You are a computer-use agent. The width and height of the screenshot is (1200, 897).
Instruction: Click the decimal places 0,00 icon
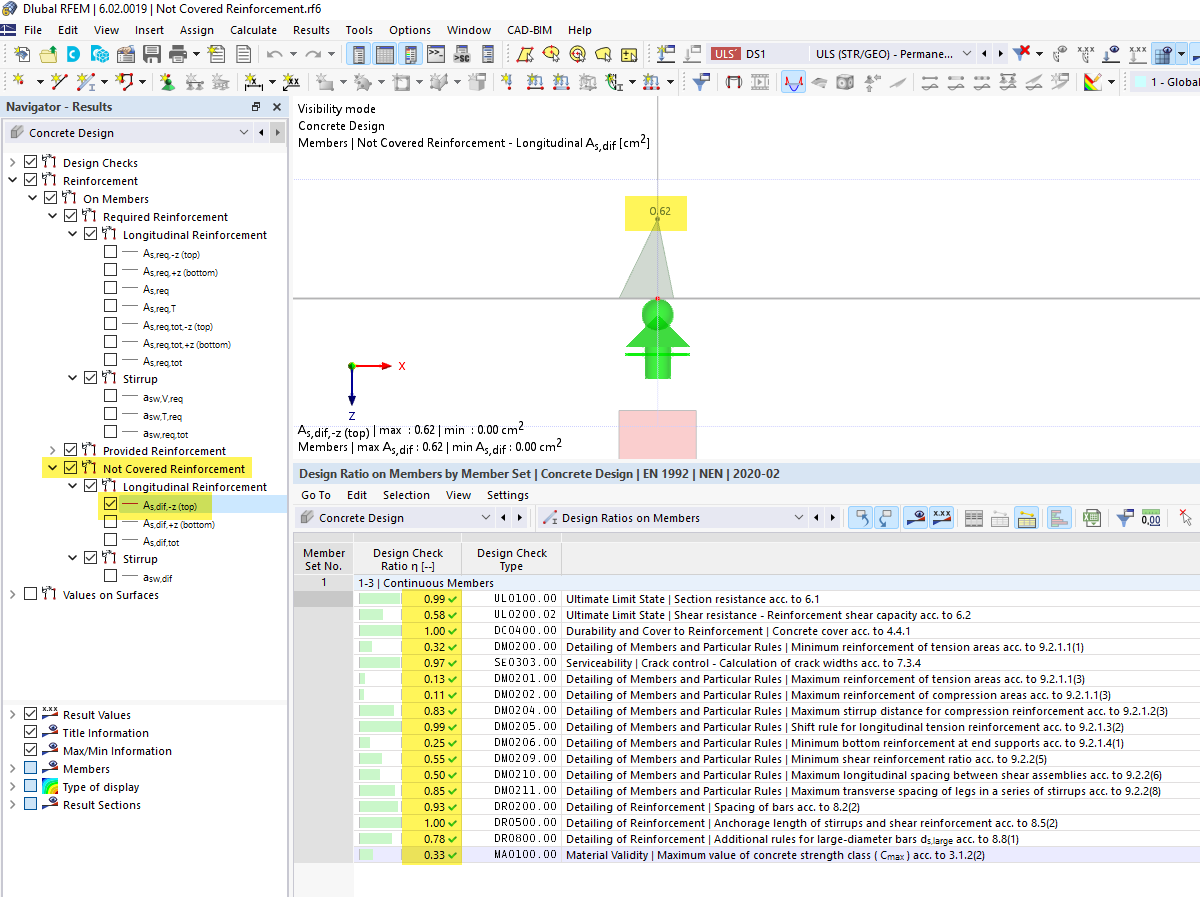[1151, 518]
